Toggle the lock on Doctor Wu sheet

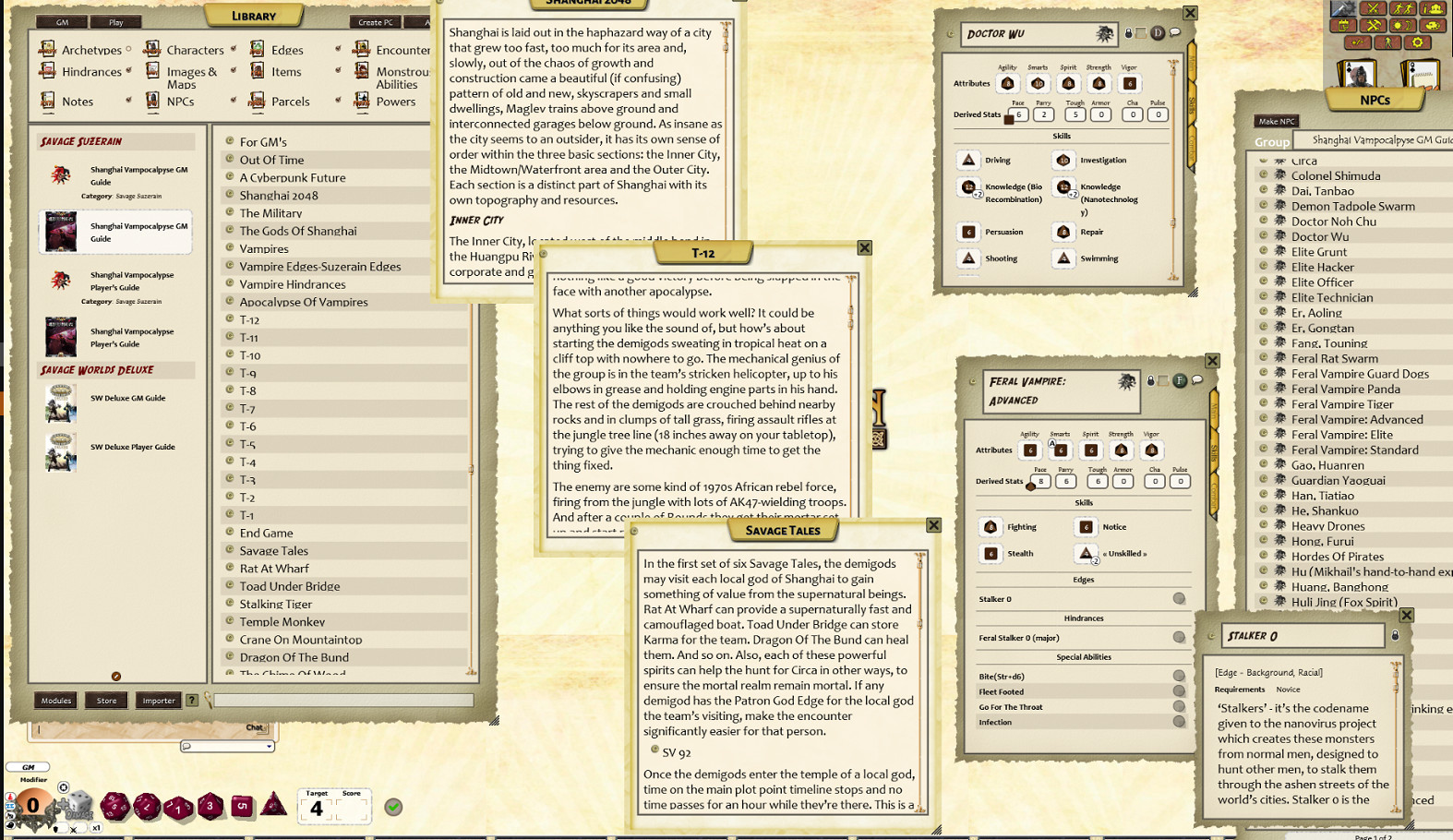tap(1128, 34)
